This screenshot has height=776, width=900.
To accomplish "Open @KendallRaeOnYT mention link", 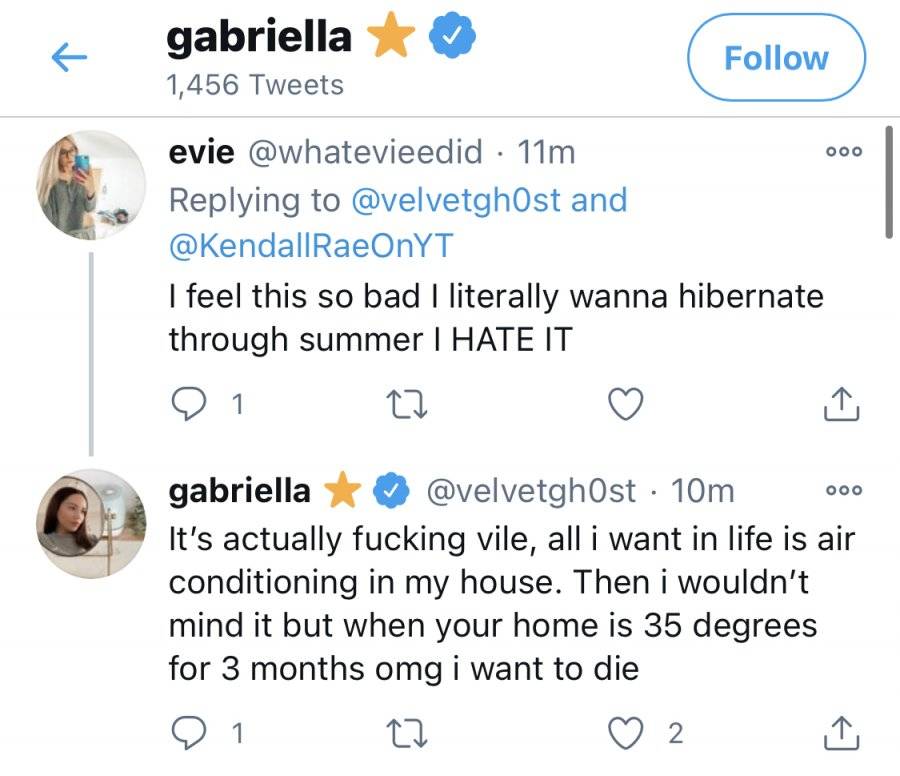I will tap(311, 245).
